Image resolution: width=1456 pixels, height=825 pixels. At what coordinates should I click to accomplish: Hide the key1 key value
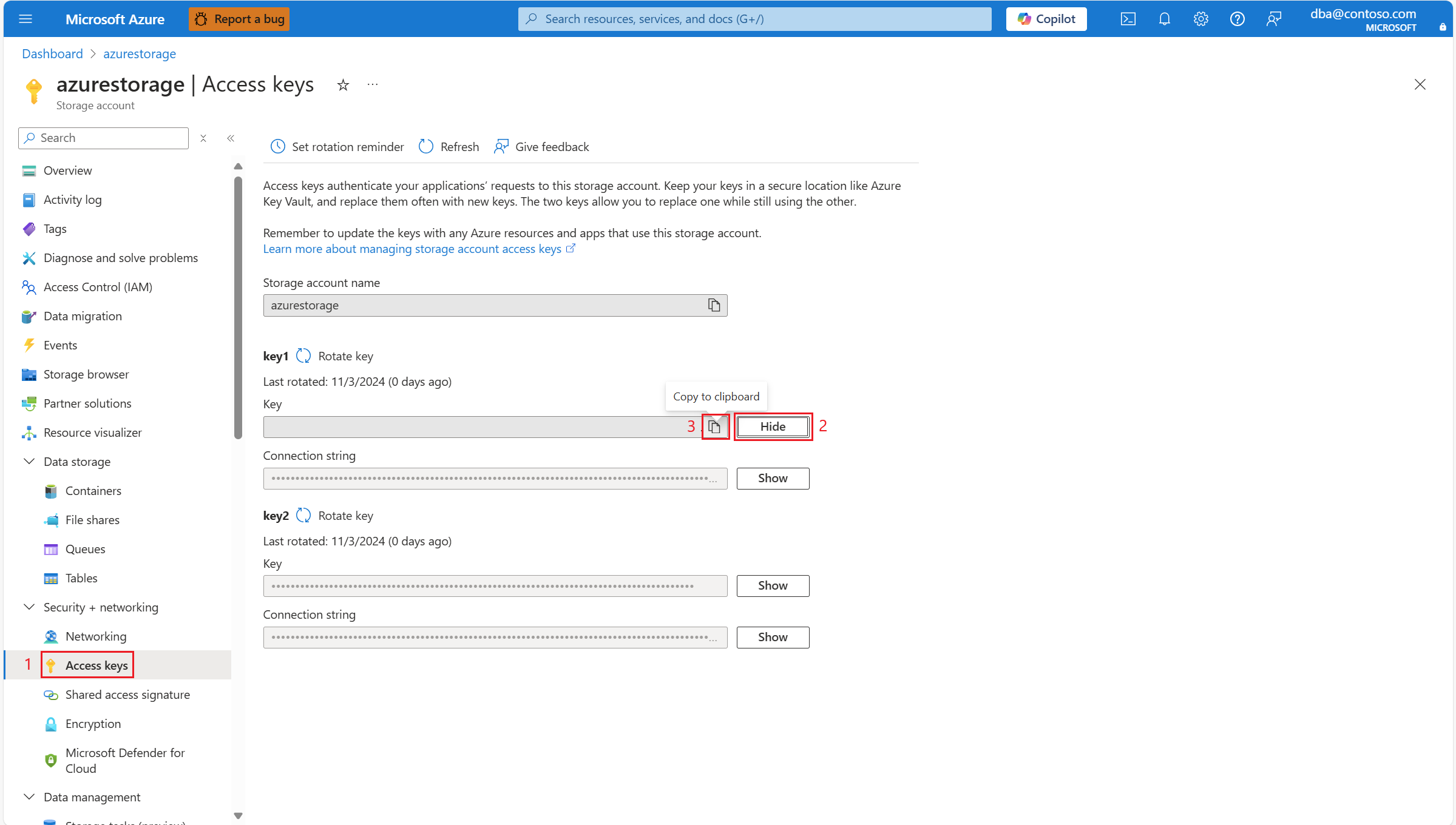pyautogui.click(x=772, y=426)
